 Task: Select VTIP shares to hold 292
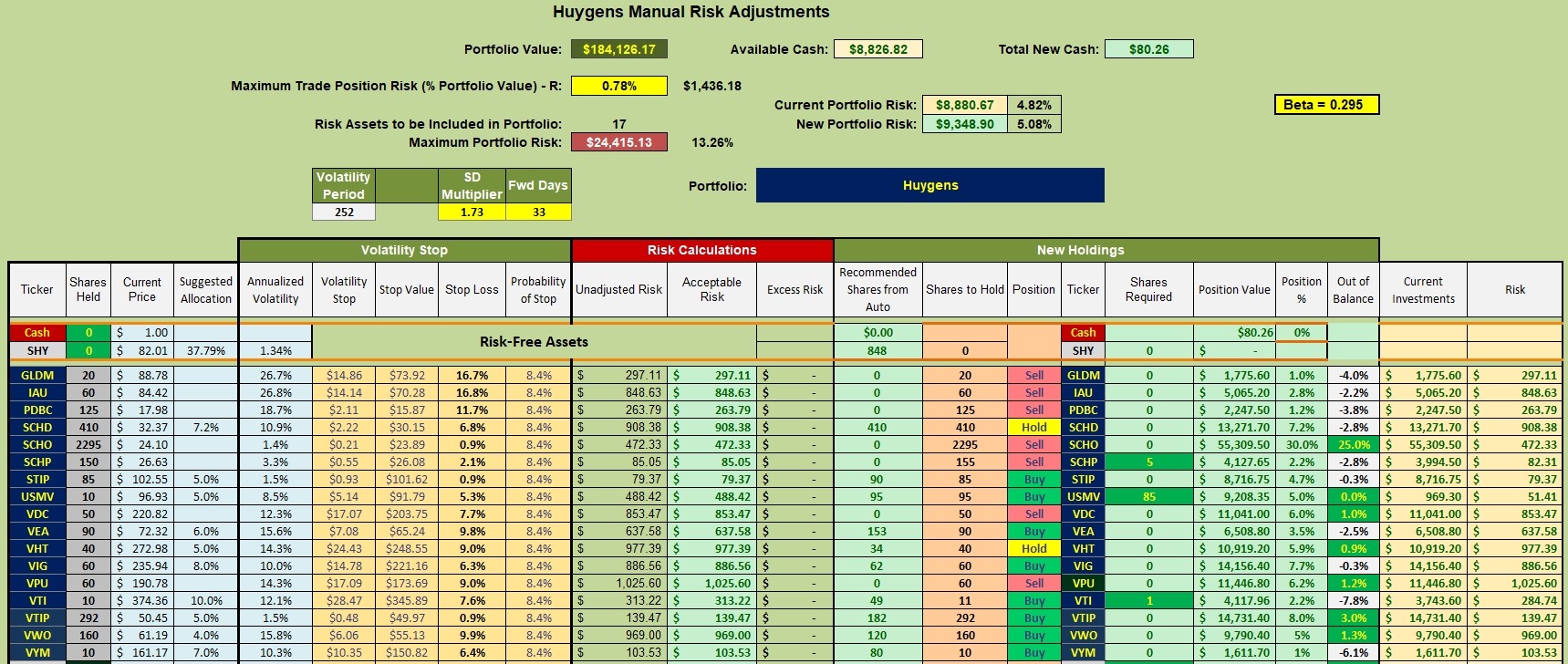[x=965, y=617]
